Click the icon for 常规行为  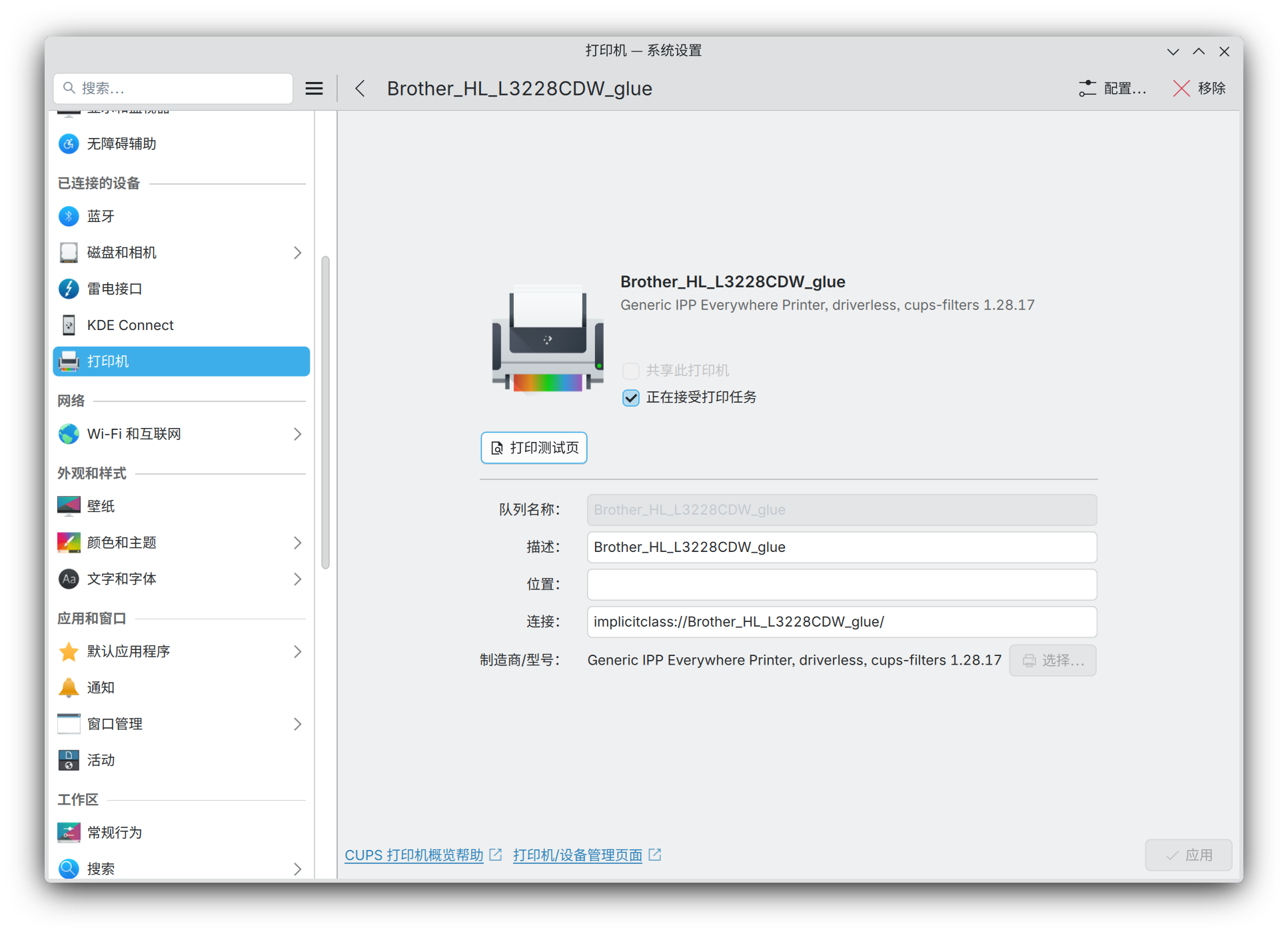pos(69,833)
